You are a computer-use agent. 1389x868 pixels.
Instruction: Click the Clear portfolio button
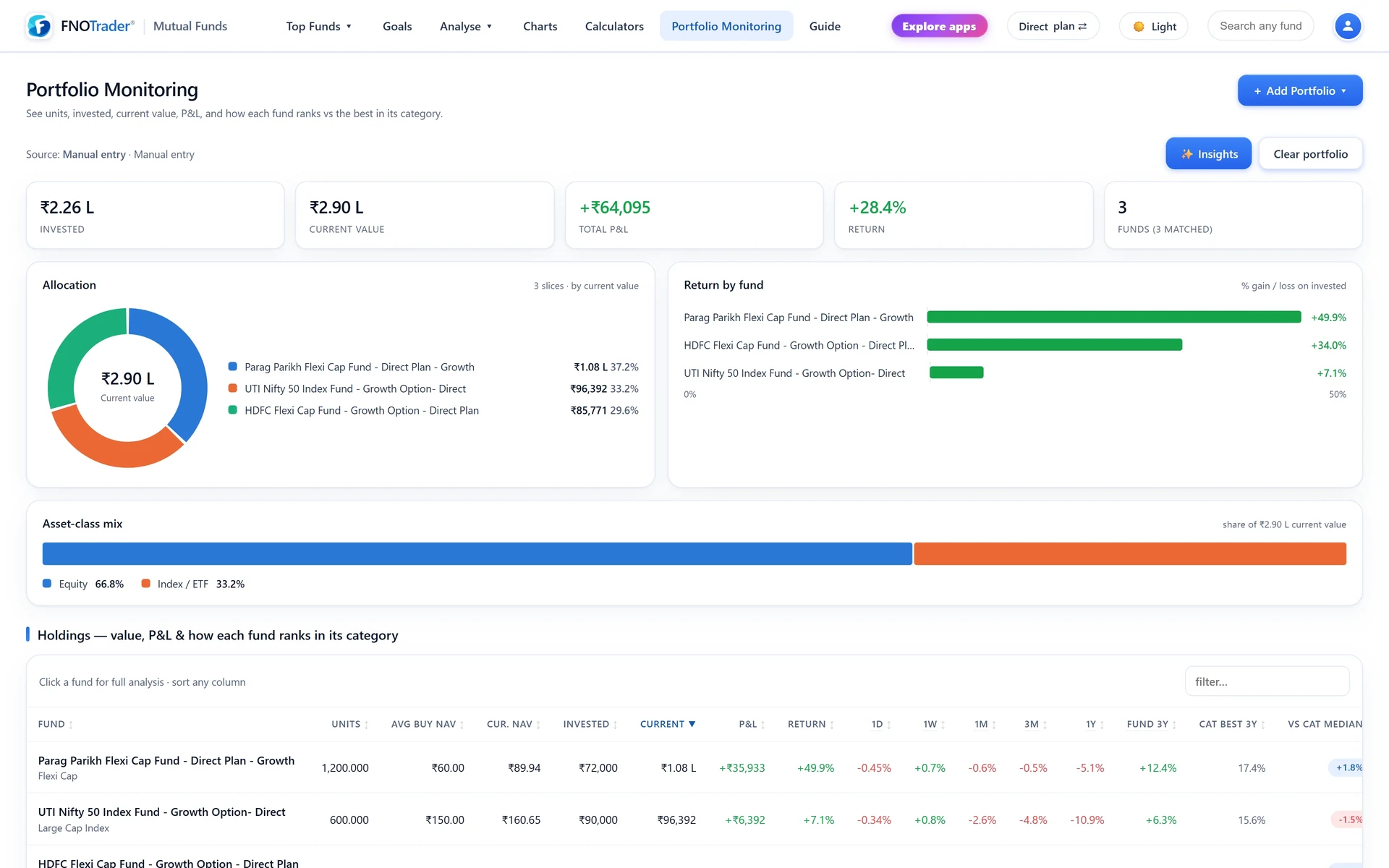click(x=1310, y=154)
